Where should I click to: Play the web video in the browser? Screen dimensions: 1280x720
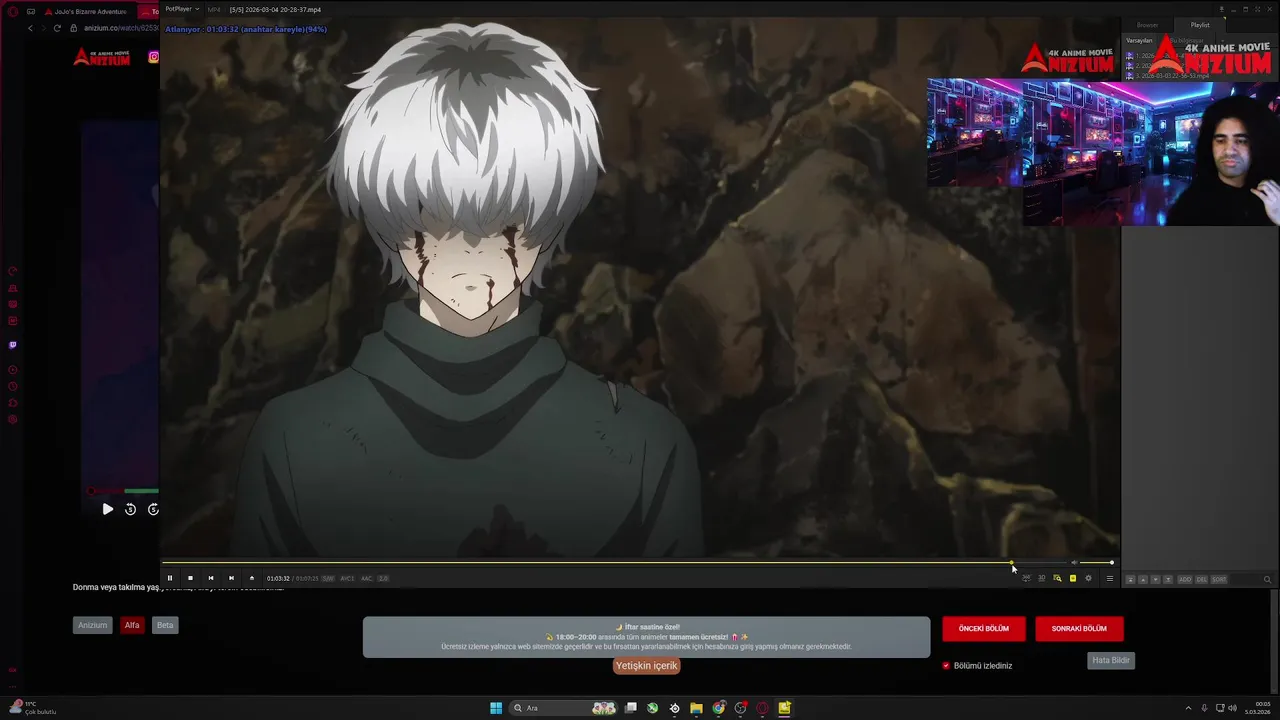[108, 509]
